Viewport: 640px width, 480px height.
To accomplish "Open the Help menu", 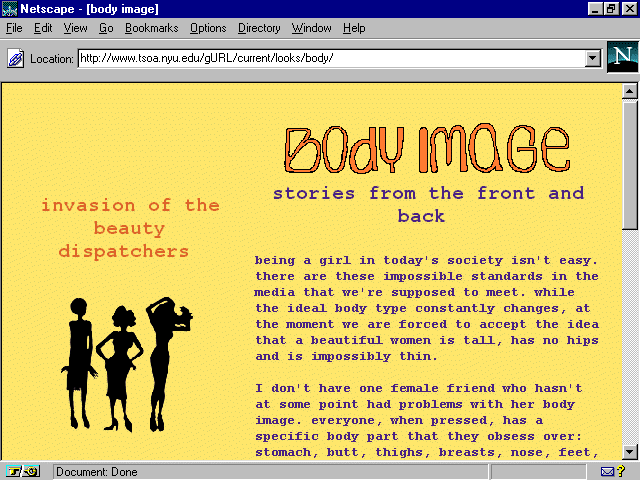I will coord(354,28).
